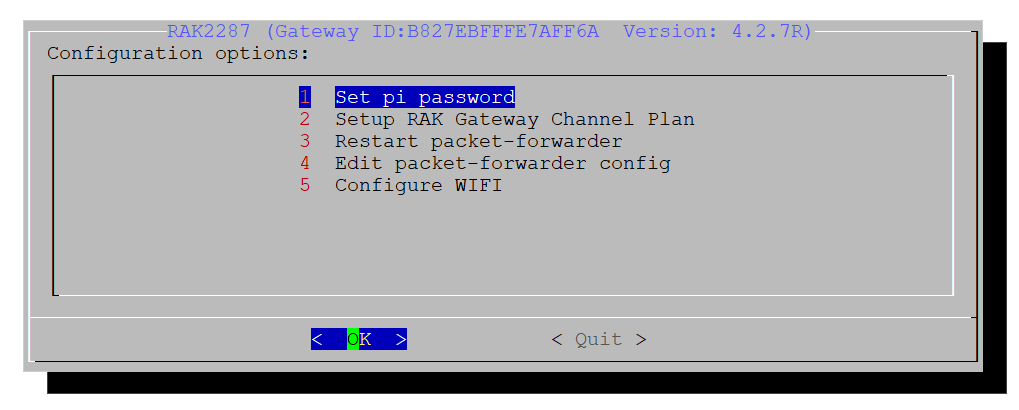The height and width of the screenshot is (410, 1019).
Task: Click the left bracket beside Quit
Action: [557, 339]
